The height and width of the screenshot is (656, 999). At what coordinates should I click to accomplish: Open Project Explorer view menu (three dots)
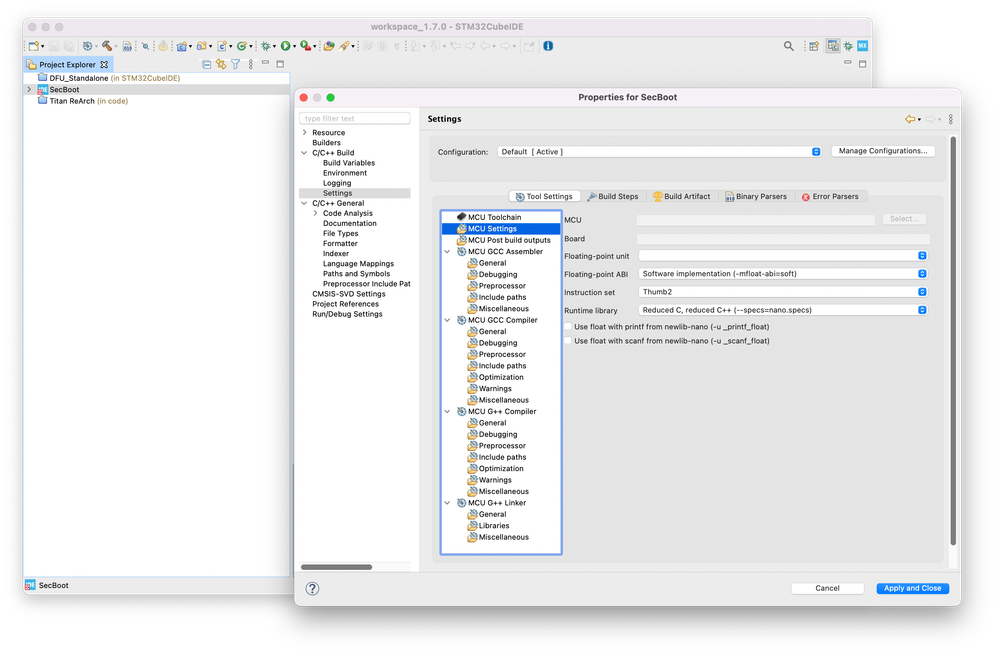click(x=250, y=64)
